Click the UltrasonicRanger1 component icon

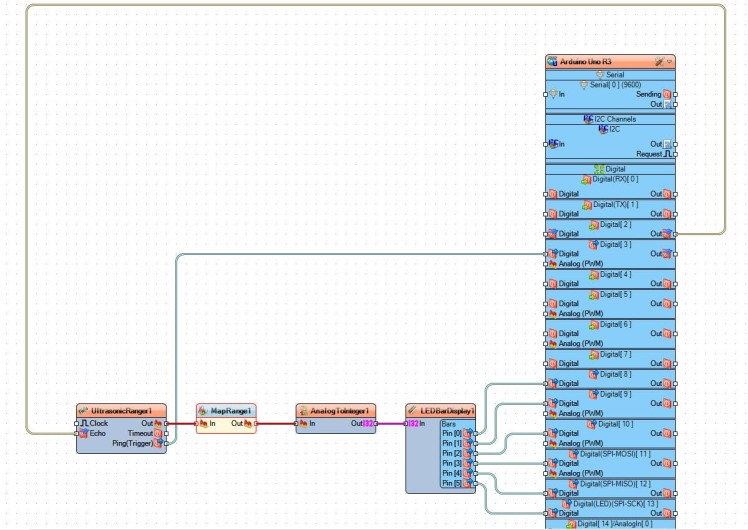(x=84, y=411)
